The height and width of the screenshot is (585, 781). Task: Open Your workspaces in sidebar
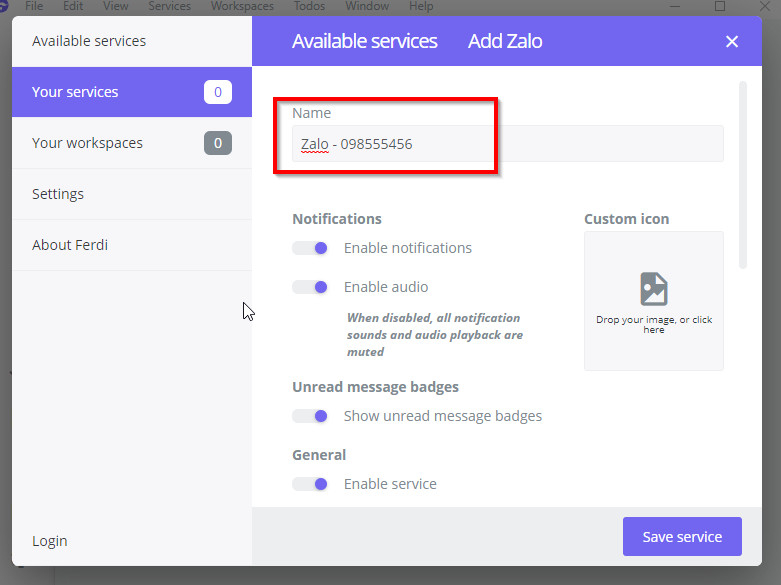(x=132, y=143)
